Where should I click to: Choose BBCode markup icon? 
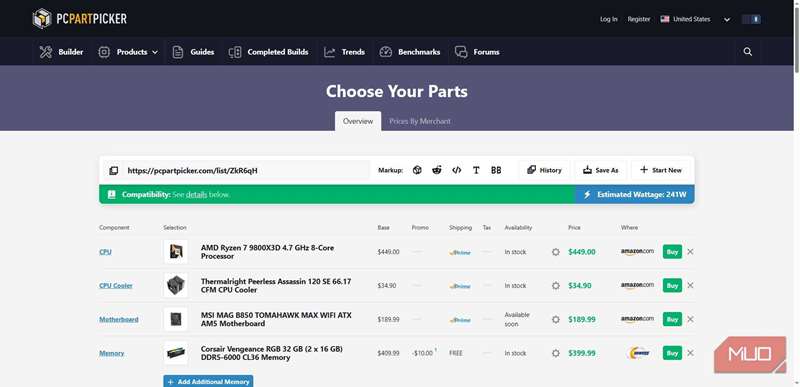(496, 170)
